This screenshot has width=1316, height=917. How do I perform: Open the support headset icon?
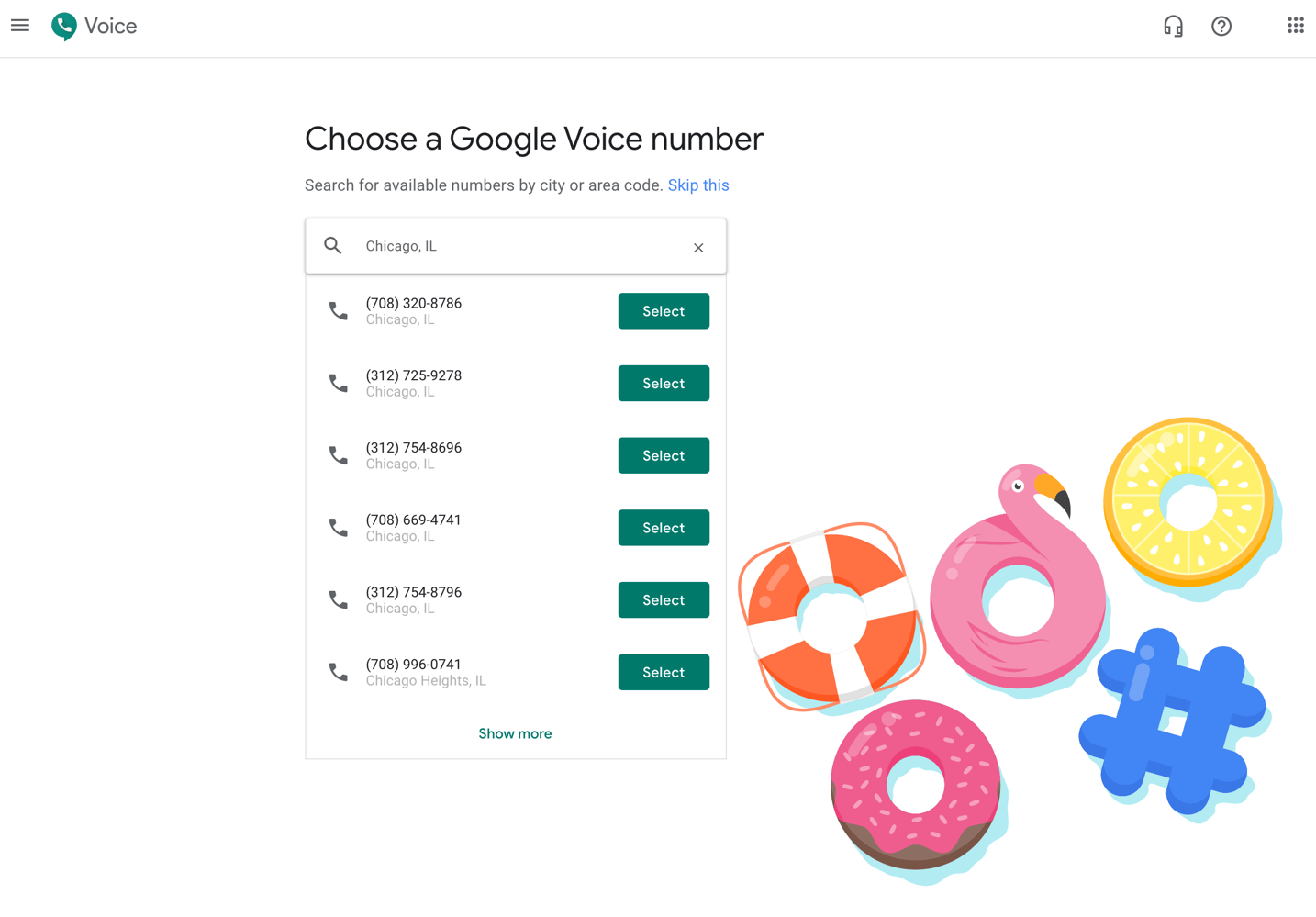click(x=1173, y=26)
